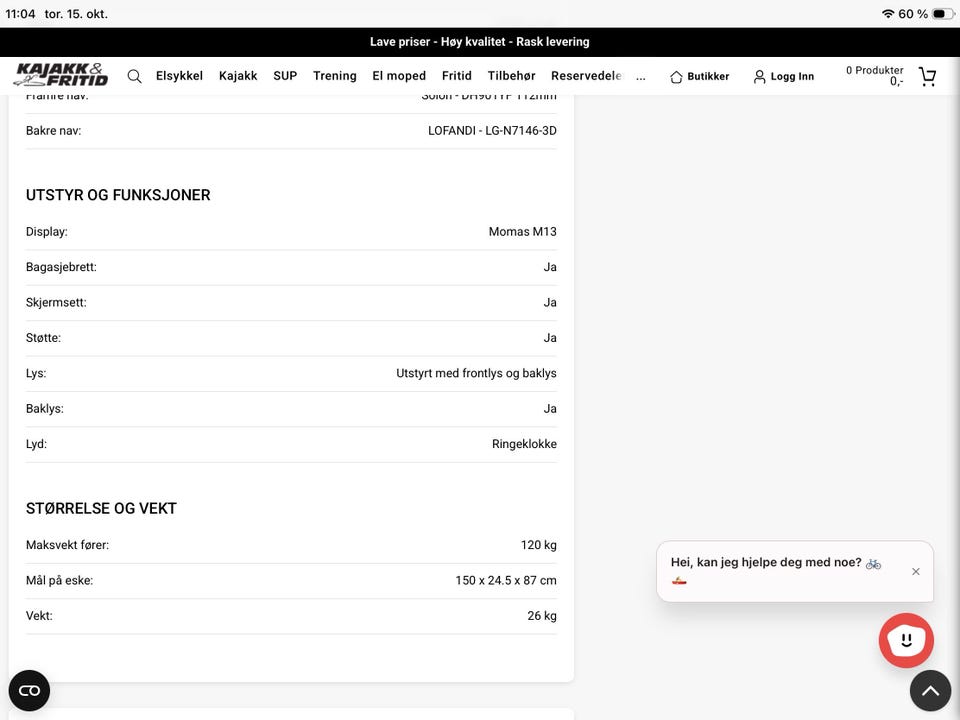Open the Elsykkel menu
Viewport: 960px width, 720px height.
point(179,76)
